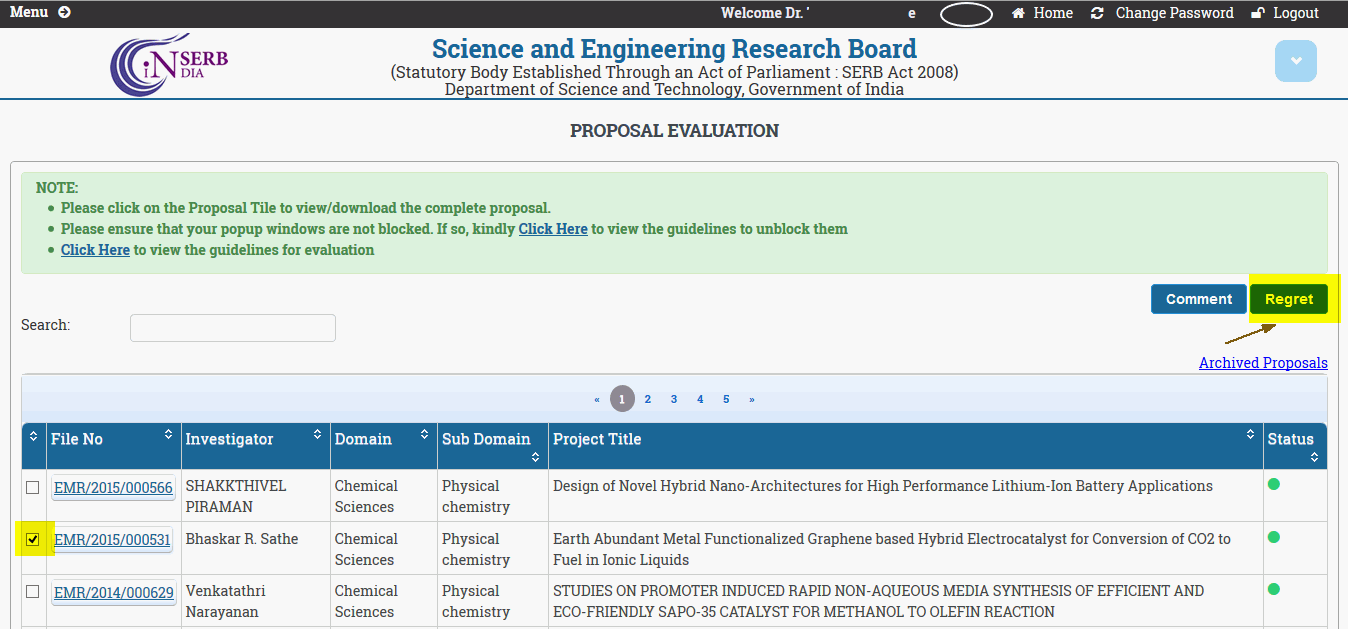Sort by Project Title column arrows
The image size is (1348, 629).
pyautogui.click(x=1250, y=435)
